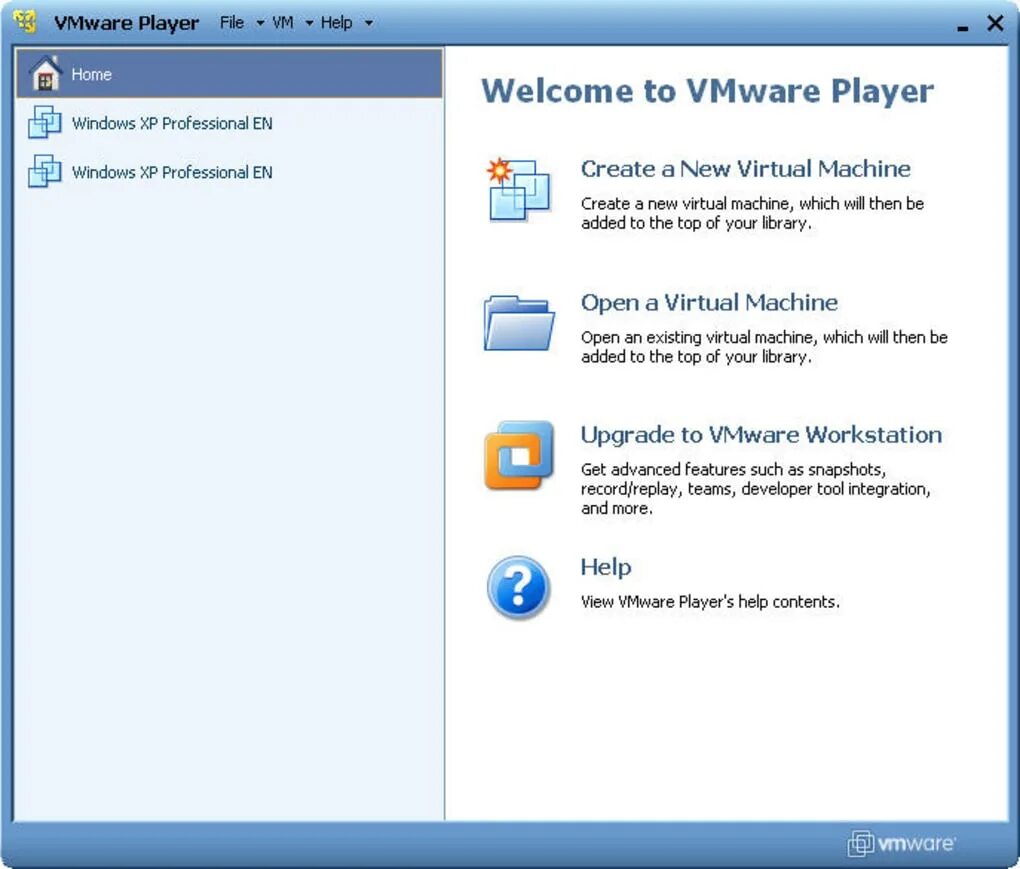Screen dimensions: 1020x869
Task: Click the Open a Virtual Machine link
Action: tap(709, 303)
